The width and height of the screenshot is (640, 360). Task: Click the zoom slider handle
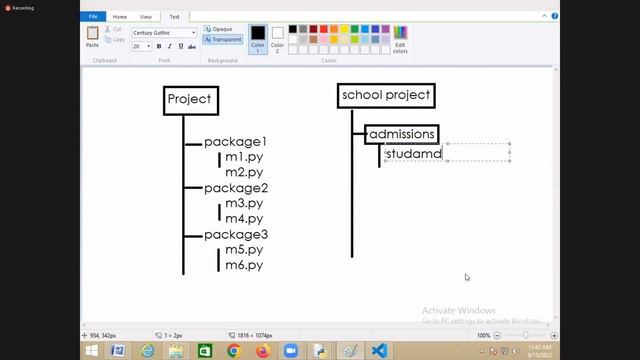coord(526,335)
